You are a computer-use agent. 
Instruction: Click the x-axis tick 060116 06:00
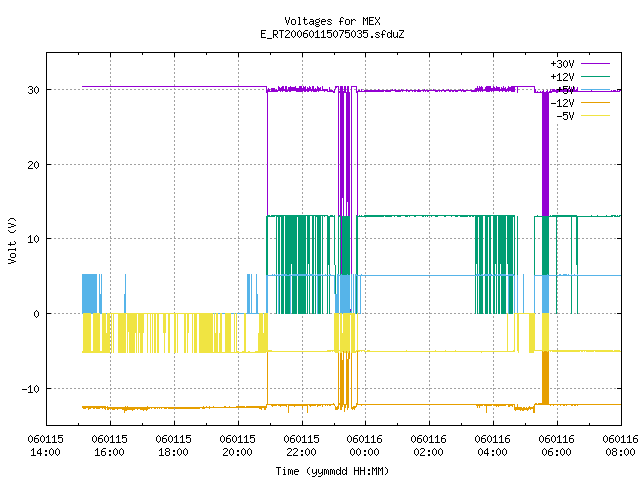click(x=557, y=445)
